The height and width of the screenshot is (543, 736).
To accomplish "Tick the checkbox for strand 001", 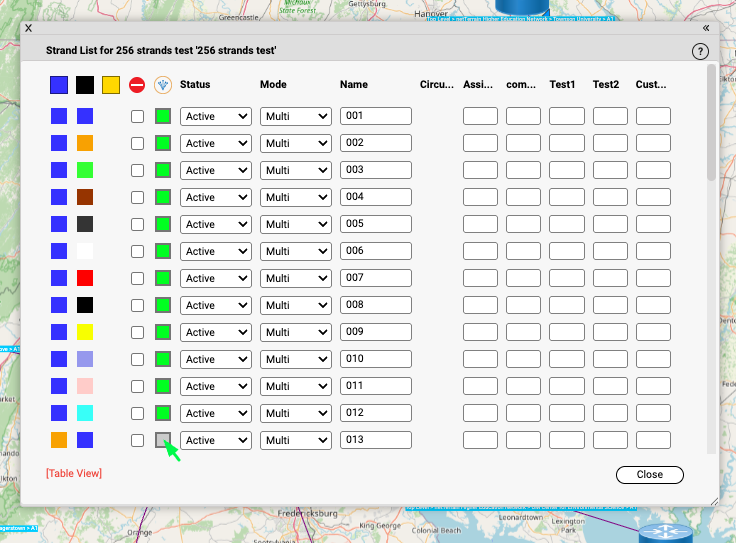I will [x=138, y=117].
